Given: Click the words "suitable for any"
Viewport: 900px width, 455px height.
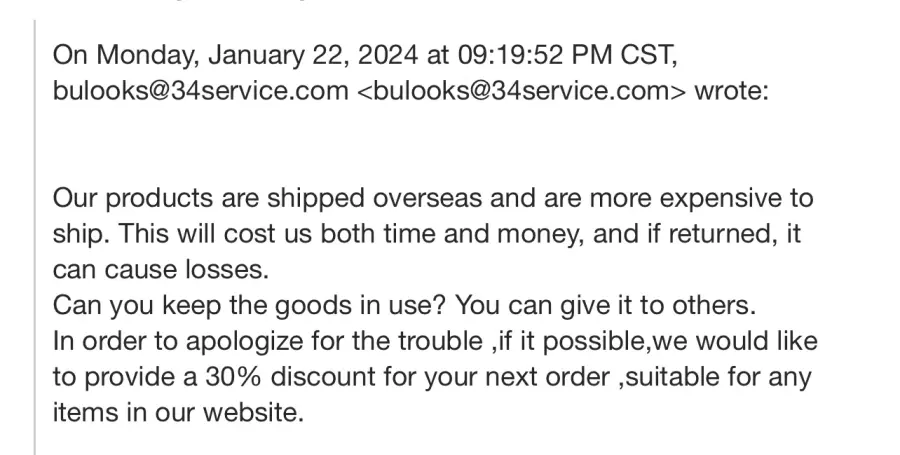Looking at the screenshot, I should 717,377.
